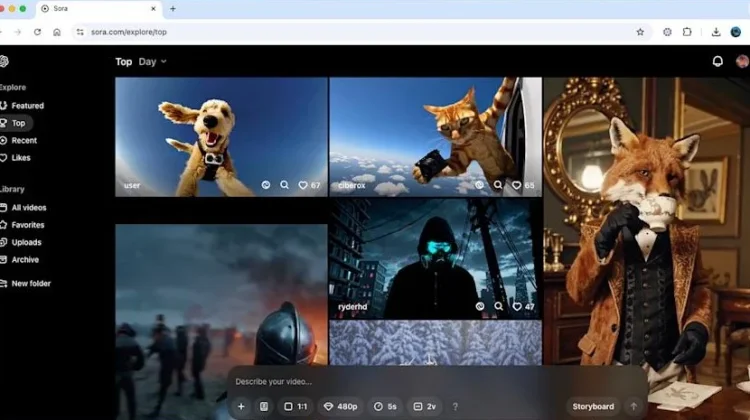The height and width of the screenshot is (420, 750).
Task: Add media with the plus button
Action: pyautogui.click(x=241, y=406)
